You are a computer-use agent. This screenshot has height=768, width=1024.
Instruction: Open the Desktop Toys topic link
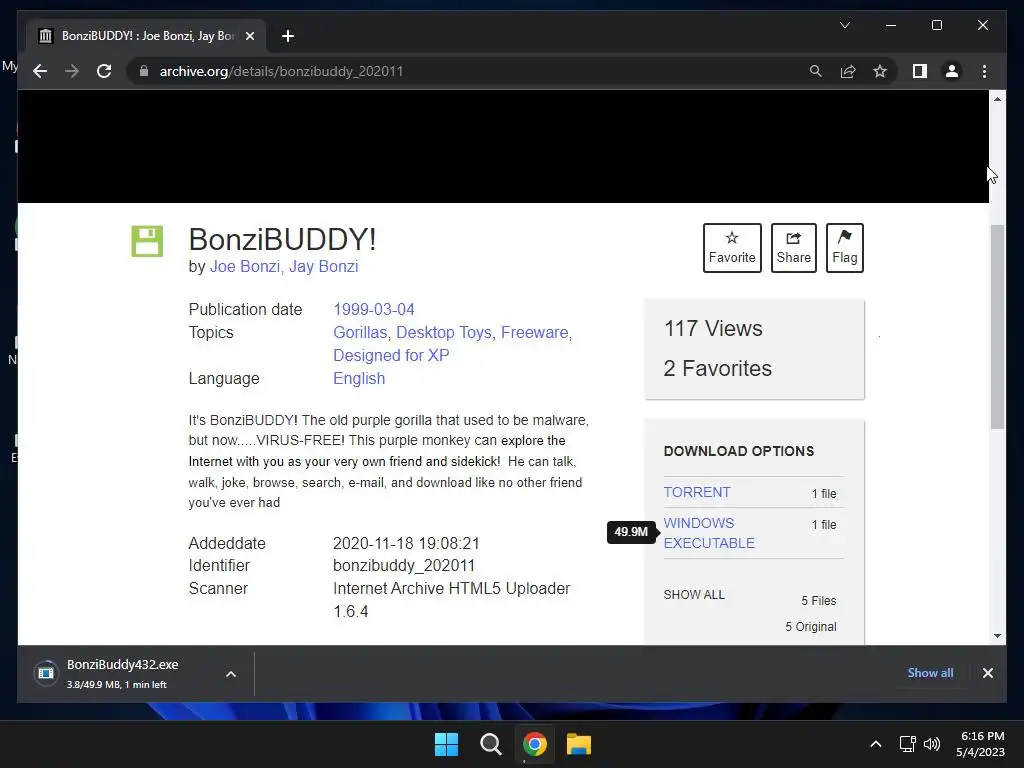click(444, 332)
